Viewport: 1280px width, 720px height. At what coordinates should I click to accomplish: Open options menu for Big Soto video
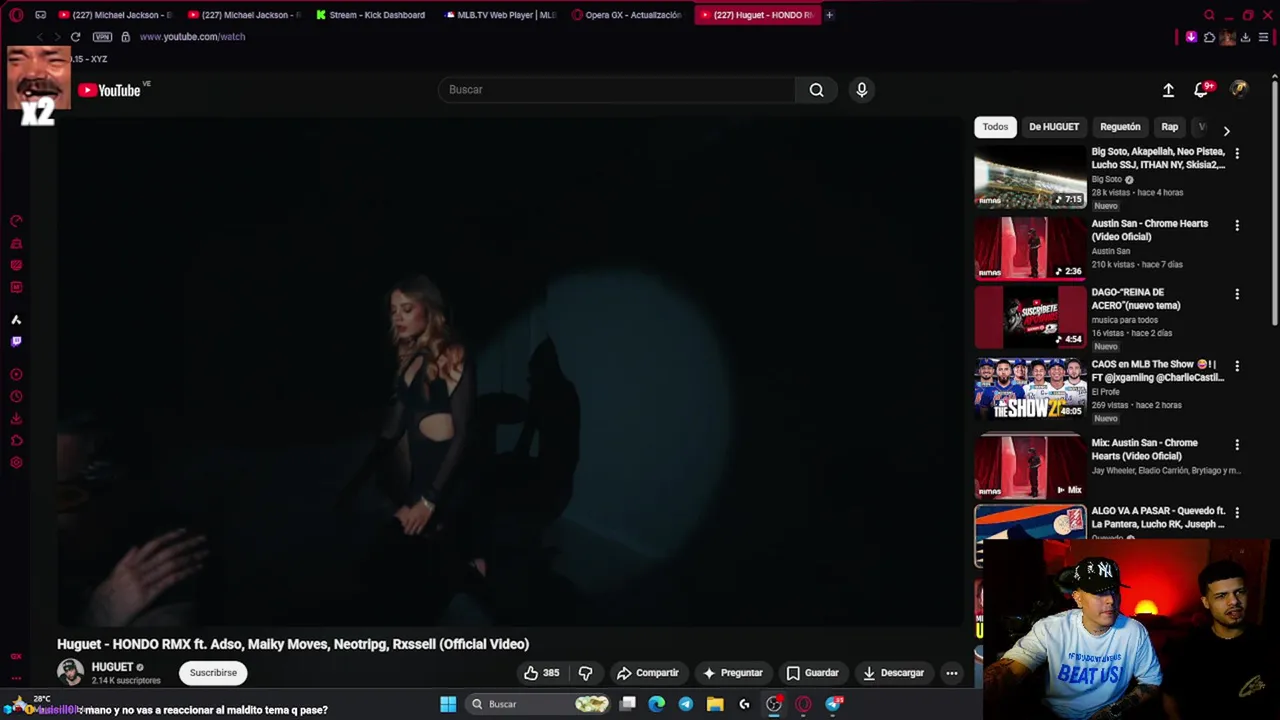(x=1237, y=153)
